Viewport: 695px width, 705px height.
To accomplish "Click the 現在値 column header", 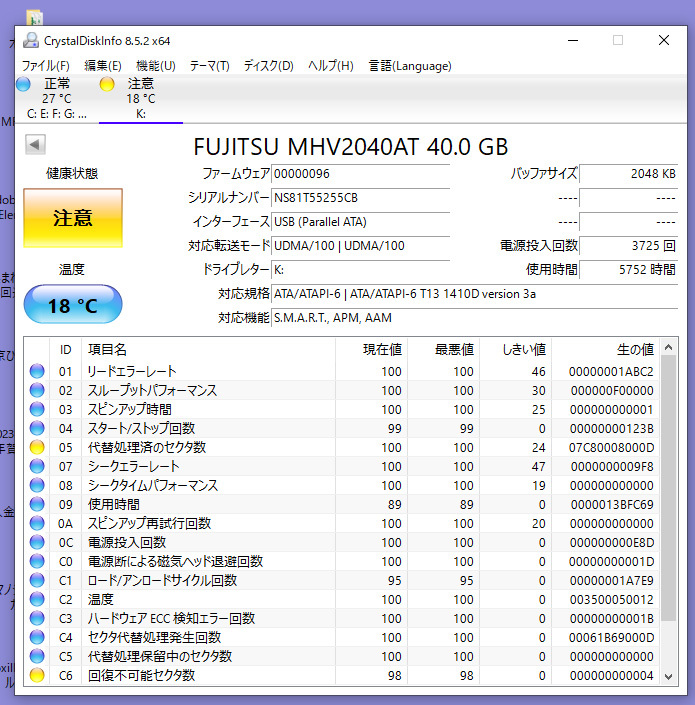I will click(372, 349).
